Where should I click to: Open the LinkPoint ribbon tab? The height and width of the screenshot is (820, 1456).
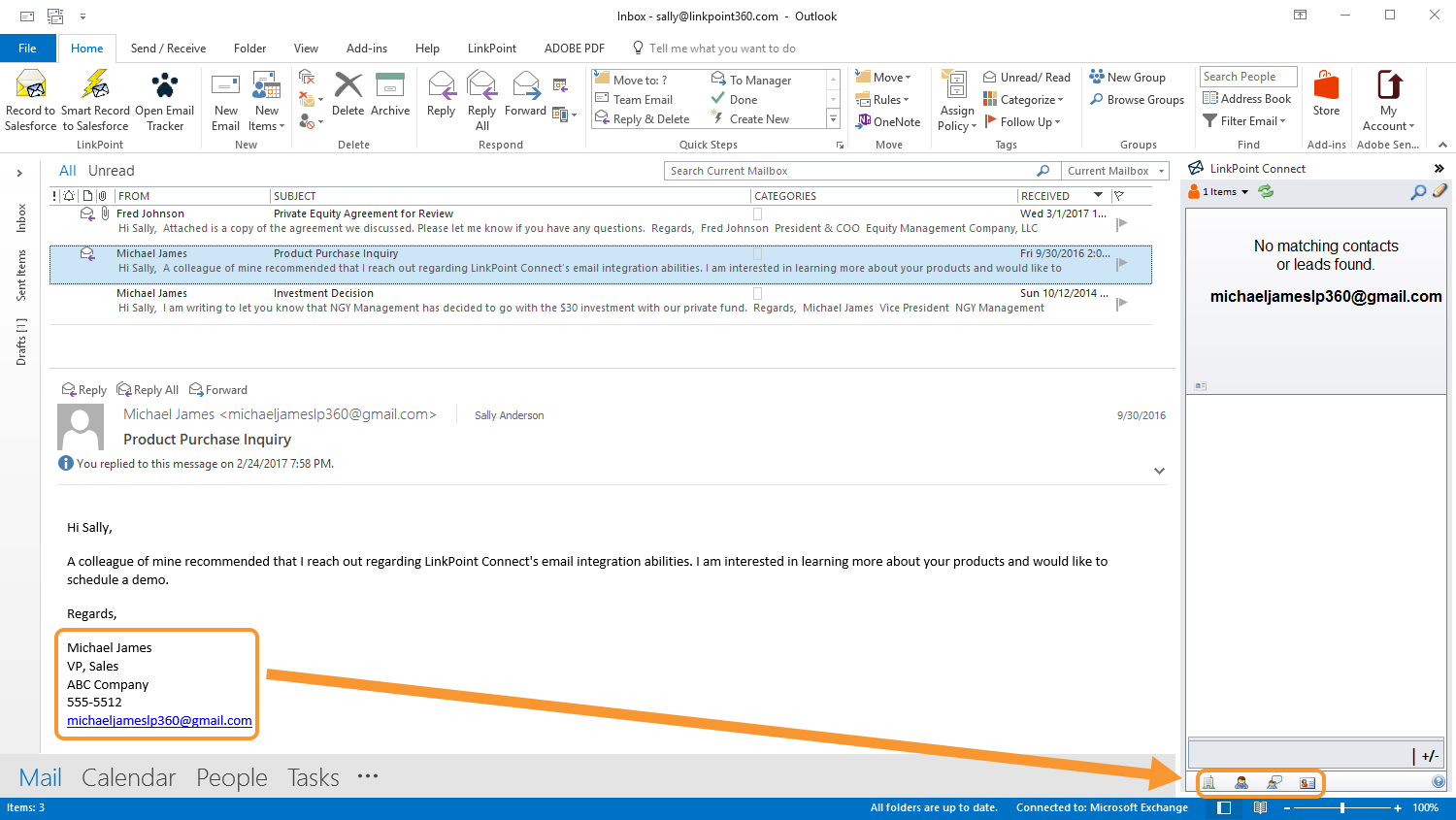[492, 49]
